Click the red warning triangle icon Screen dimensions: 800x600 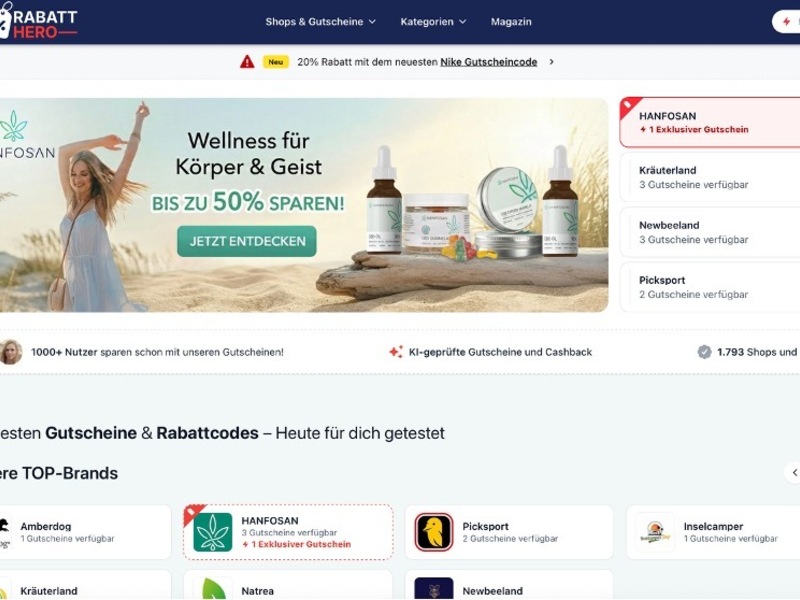tap(247, 62)
